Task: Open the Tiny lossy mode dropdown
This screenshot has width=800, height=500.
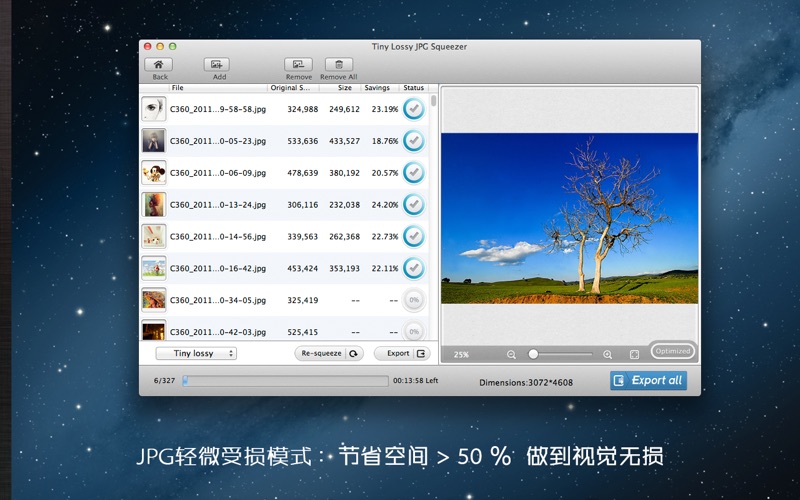Action: click(197, 353)
